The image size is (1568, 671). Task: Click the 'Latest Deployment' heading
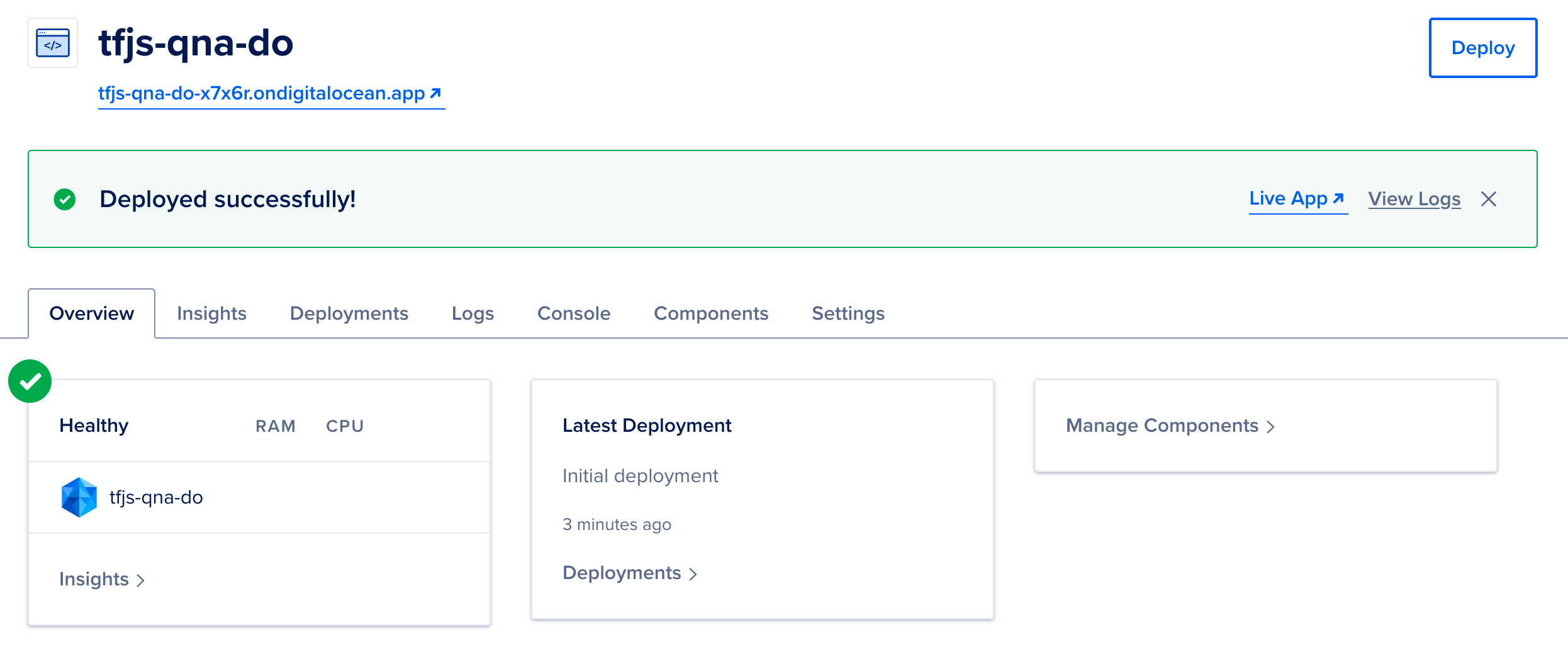[647, 426]
